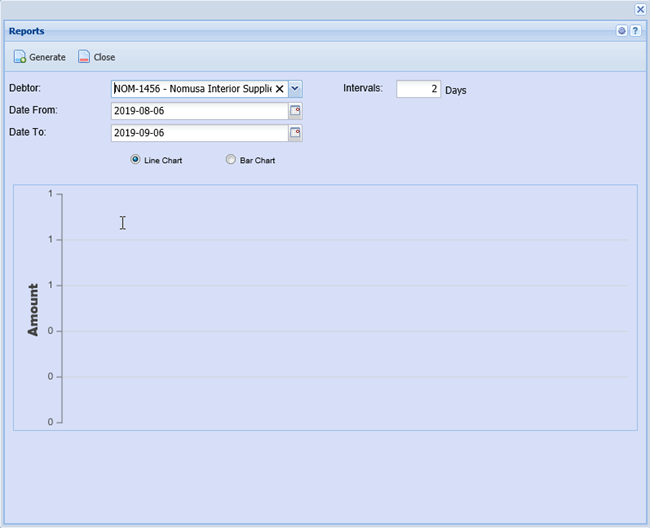Clear the Debtor field with X
650x528 pixels.
279,89
